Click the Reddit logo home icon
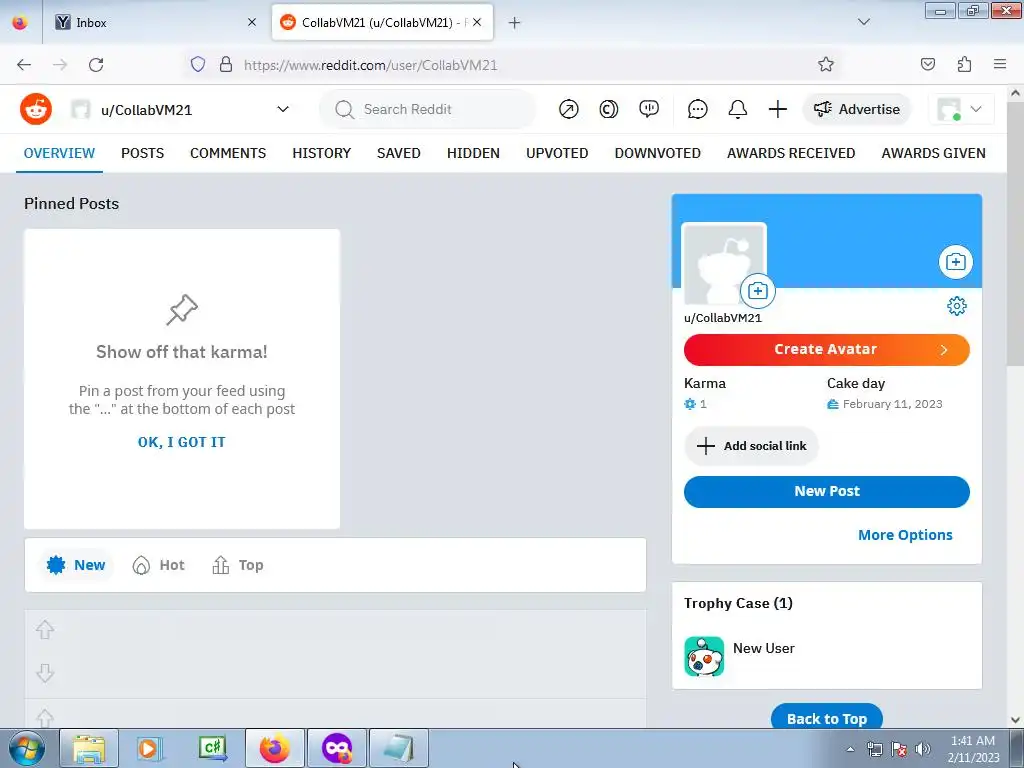 pos(36,109)
